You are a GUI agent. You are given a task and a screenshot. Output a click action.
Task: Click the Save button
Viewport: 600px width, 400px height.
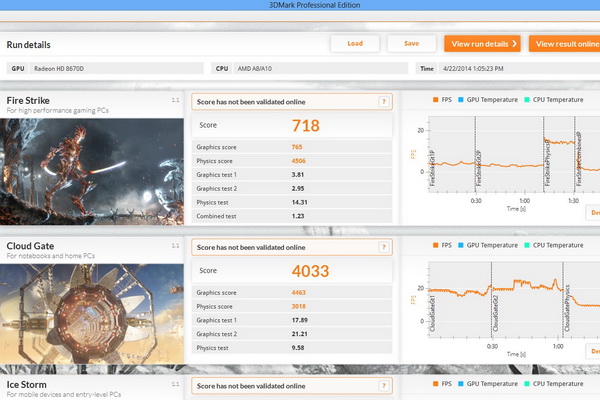coord(411,44)
